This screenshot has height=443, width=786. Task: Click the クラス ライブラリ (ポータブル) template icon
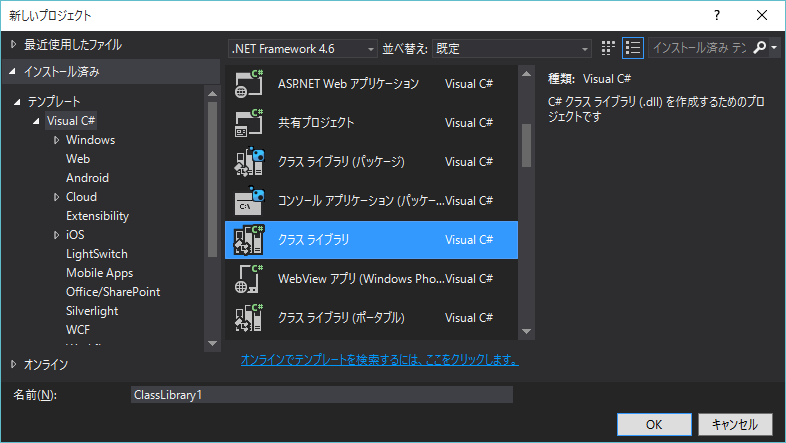point(249,318)
